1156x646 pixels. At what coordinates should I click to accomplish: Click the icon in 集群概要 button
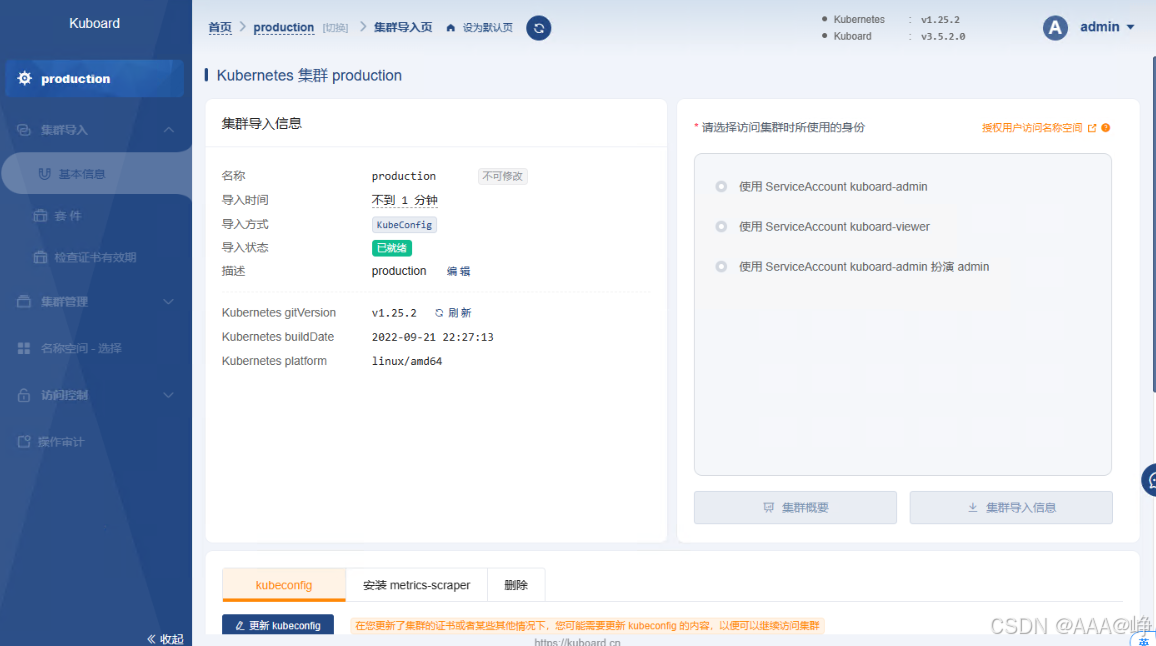point(769,507)
